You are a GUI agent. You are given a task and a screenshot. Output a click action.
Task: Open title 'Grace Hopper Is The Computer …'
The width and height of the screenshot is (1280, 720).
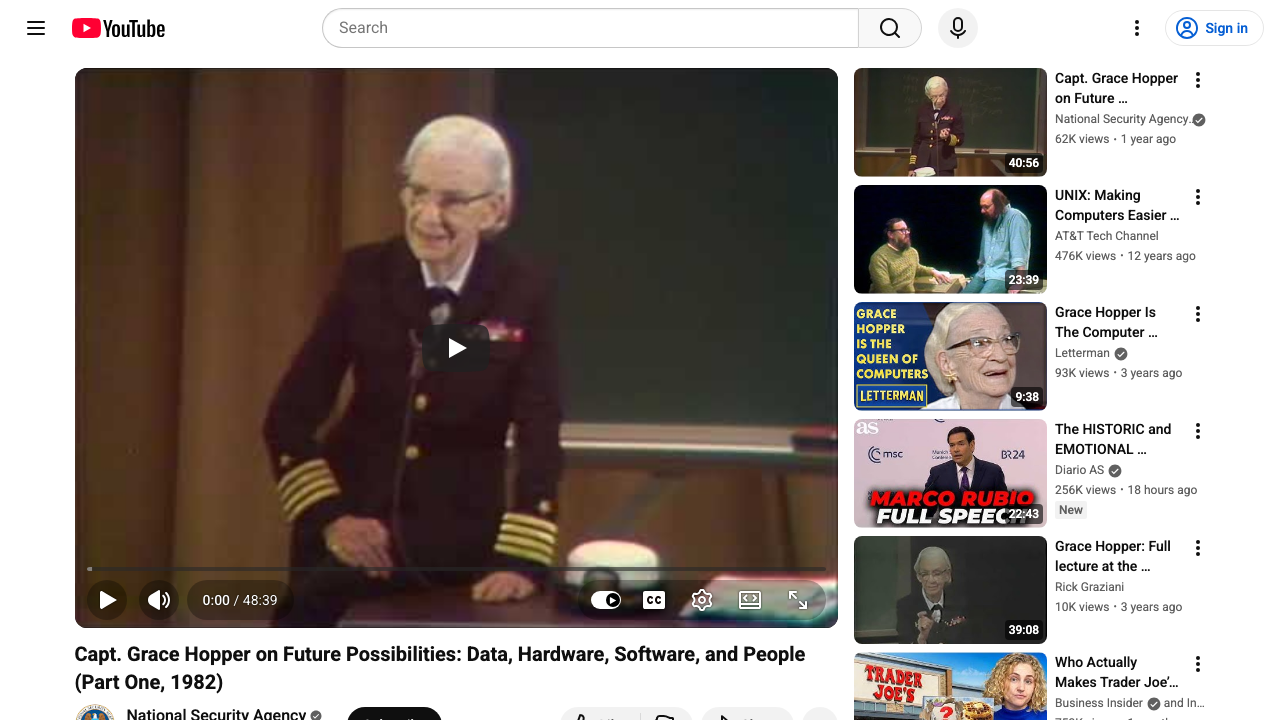[x=1106, y=322]
